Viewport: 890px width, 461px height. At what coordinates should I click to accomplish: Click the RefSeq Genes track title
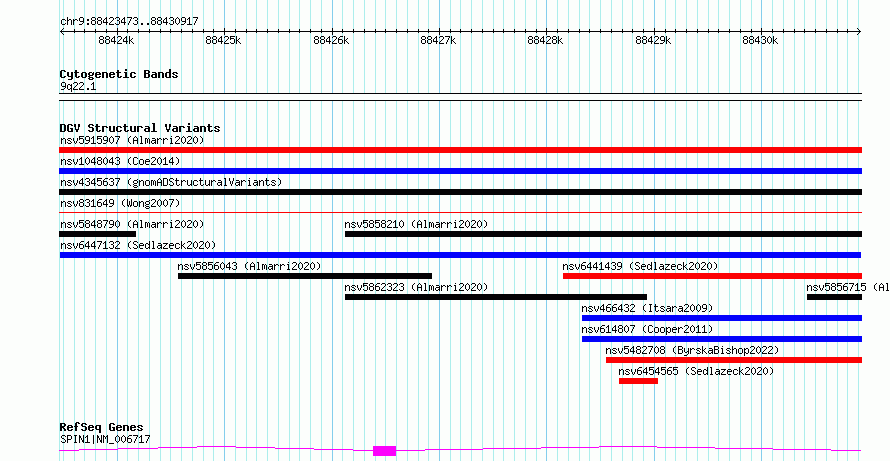[x=102, y=427]
